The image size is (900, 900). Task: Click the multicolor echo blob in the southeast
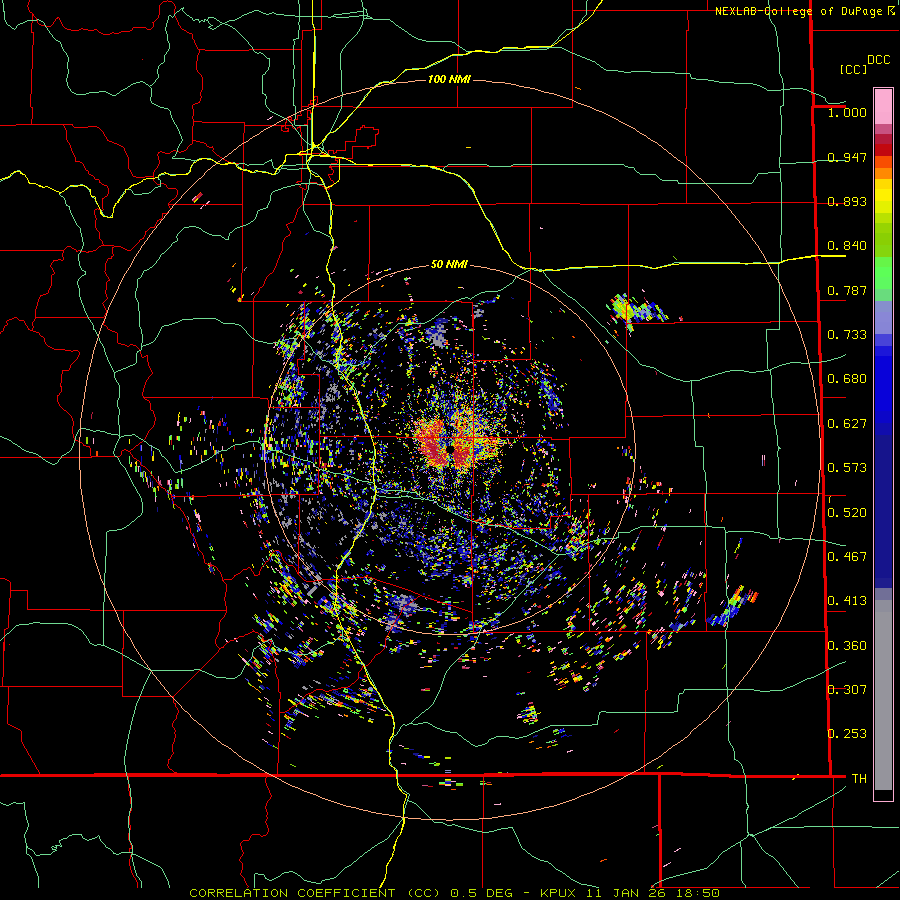pyautogui.click(x=734, y=607)
